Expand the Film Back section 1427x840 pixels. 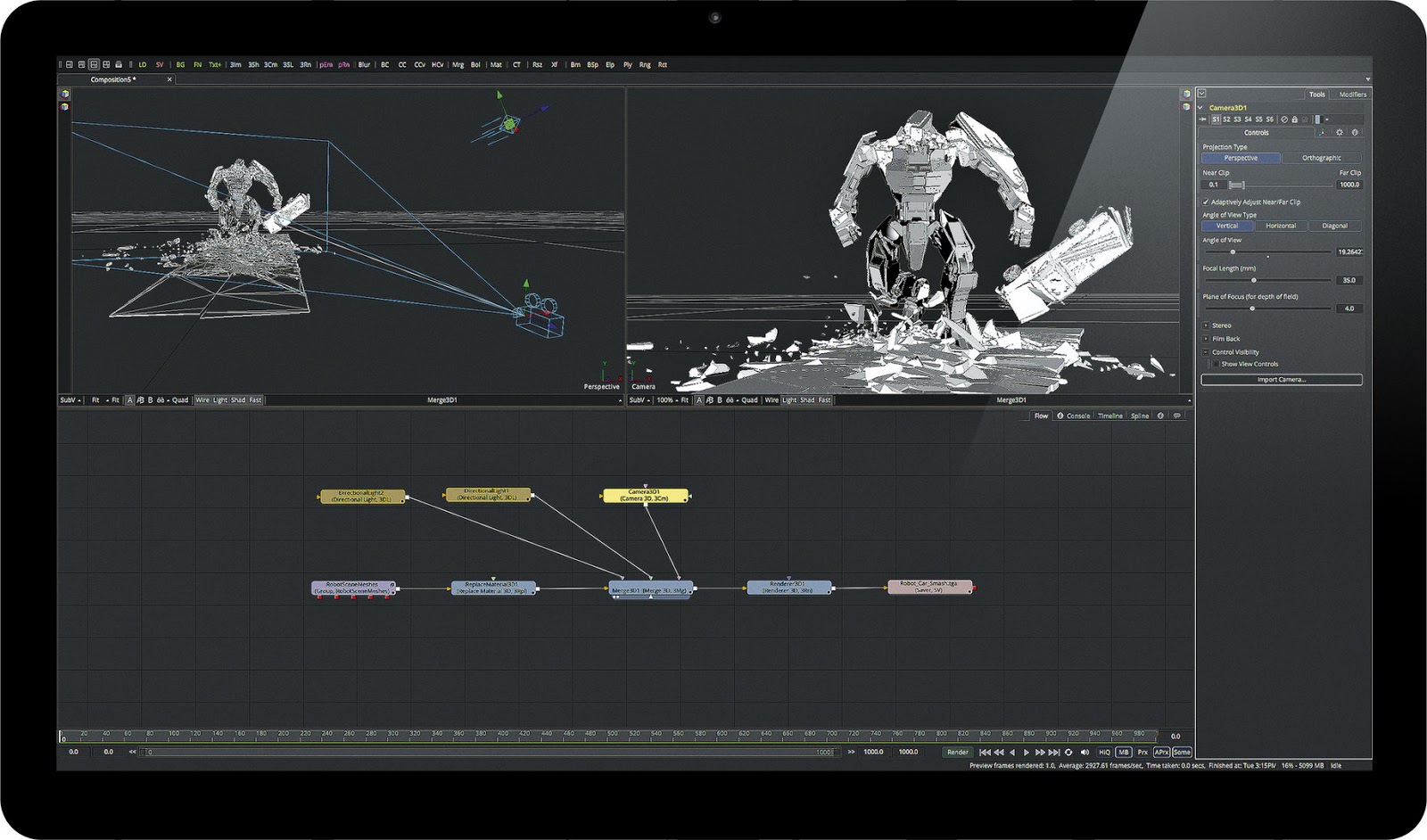click(x=1206, y=339)
